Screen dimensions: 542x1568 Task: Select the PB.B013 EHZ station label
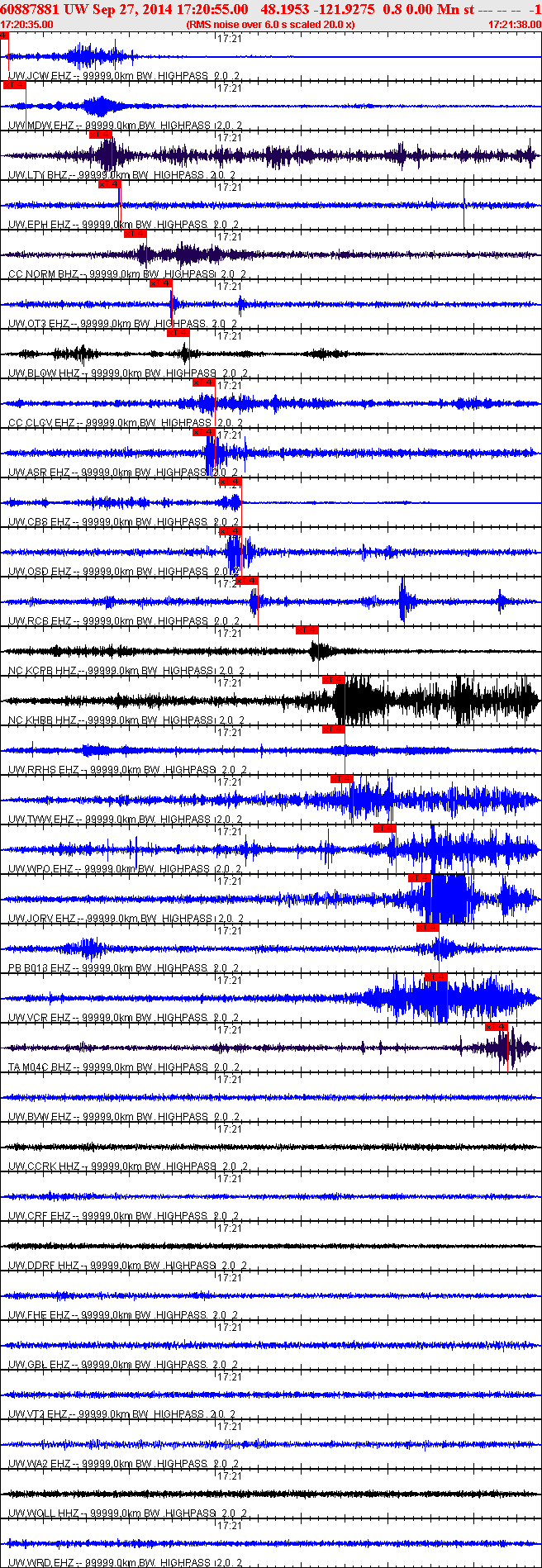click(39, 968)
